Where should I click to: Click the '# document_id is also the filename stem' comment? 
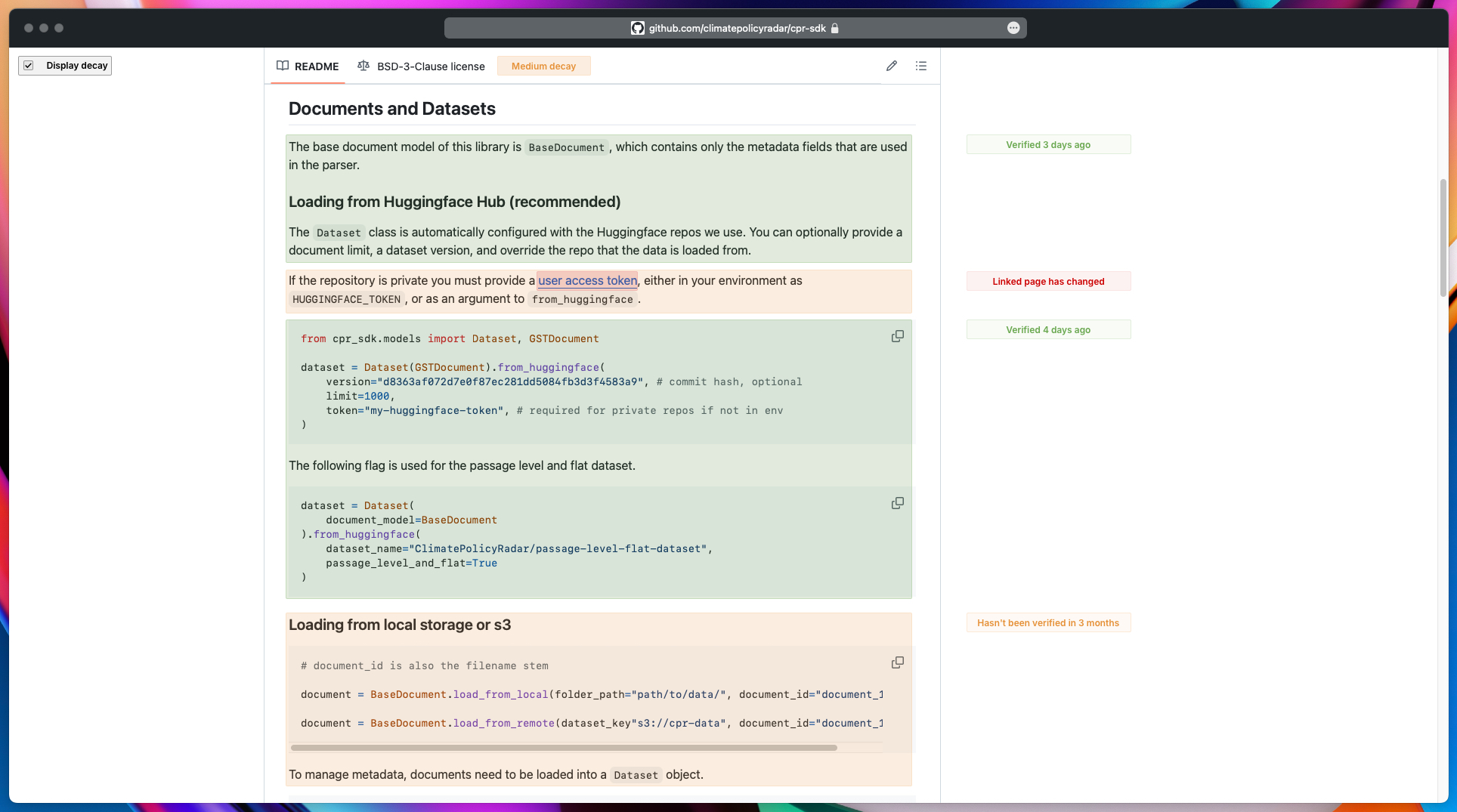click(x=425, y=666)
